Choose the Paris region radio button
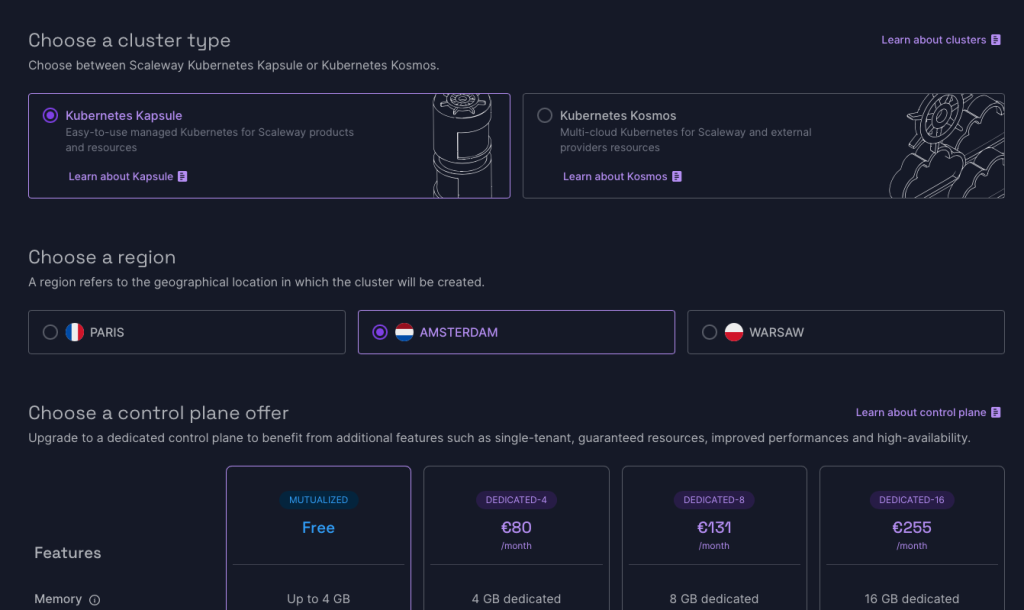 click(50, 332)
